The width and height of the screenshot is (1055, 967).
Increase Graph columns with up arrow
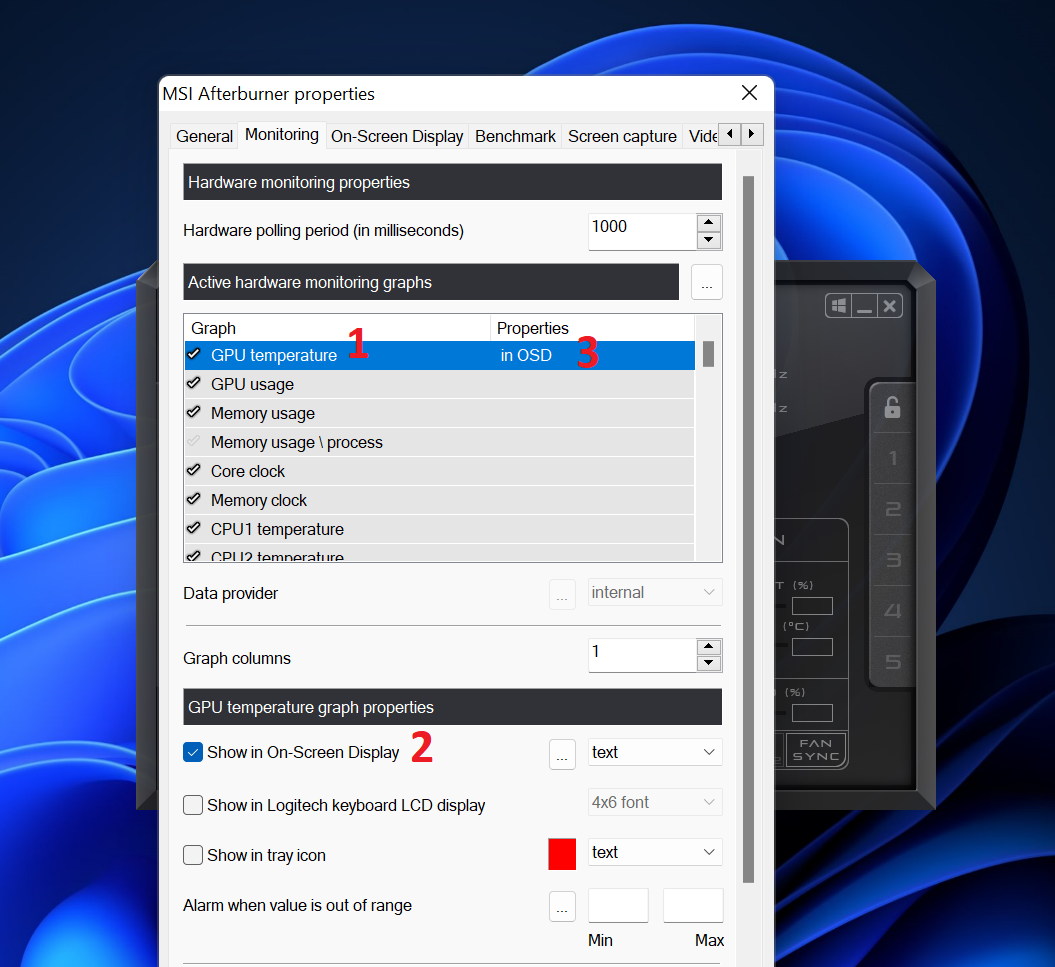pyautogui.click(x=708, y=647)
